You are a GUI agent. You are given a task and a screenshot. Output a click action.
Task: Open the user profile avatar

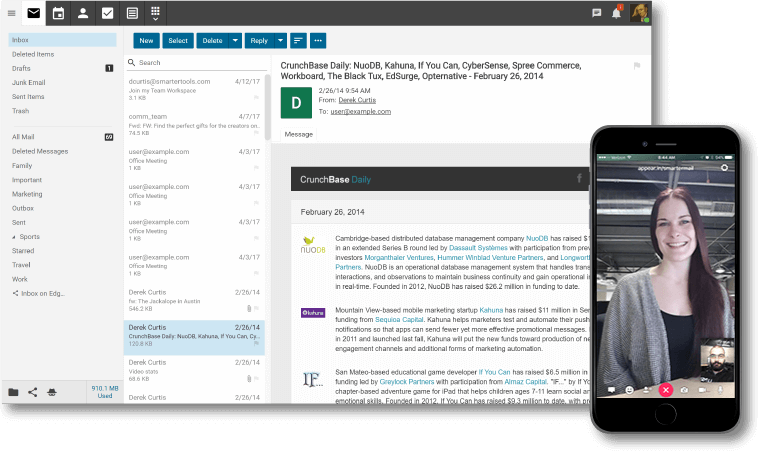(x=639, y=13)
